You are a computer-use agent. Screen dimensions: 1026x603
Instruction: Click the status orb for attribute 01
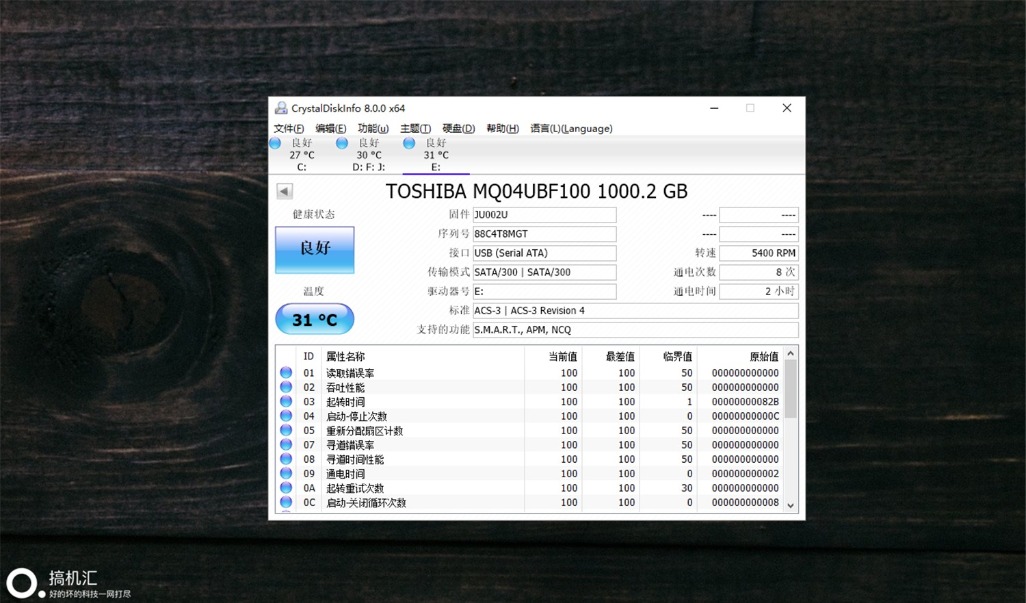point(286,373)
